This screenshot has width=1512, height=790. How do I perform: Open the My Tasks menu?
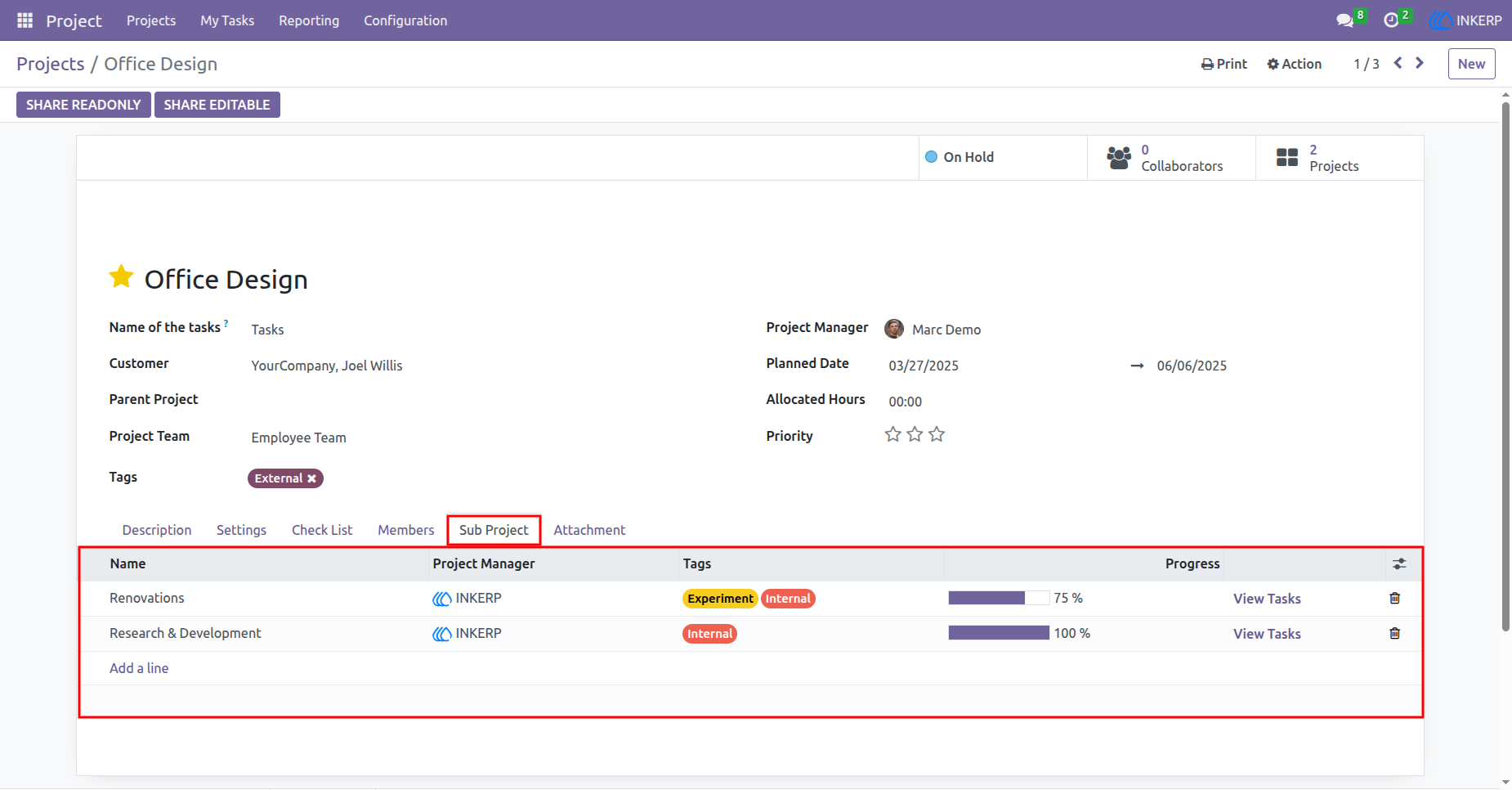click(x=227, y=20)
